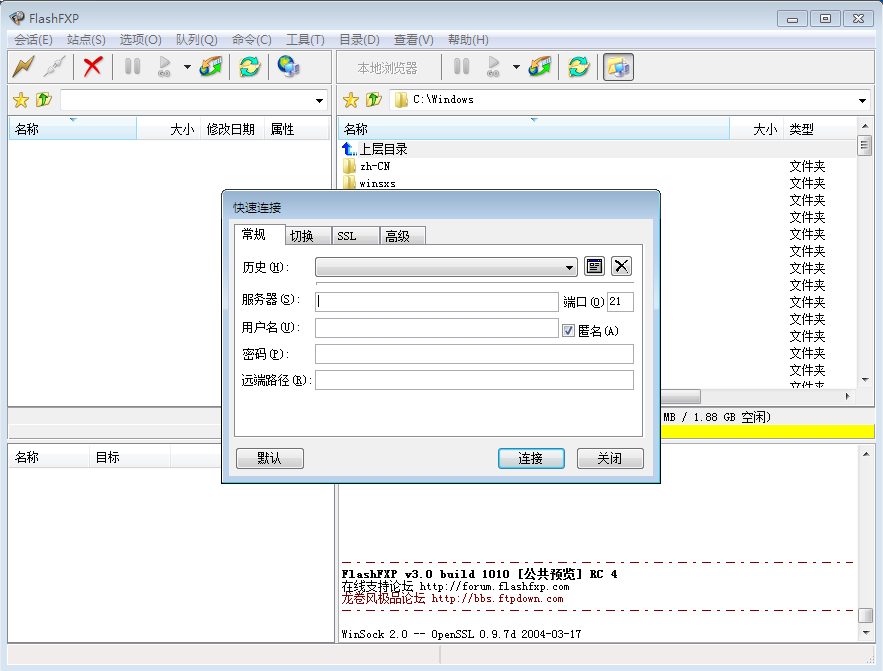Viewport: 883px width, 671px height.
Task: Open the 工具(T) menu
Action: (x=305, y=40)
